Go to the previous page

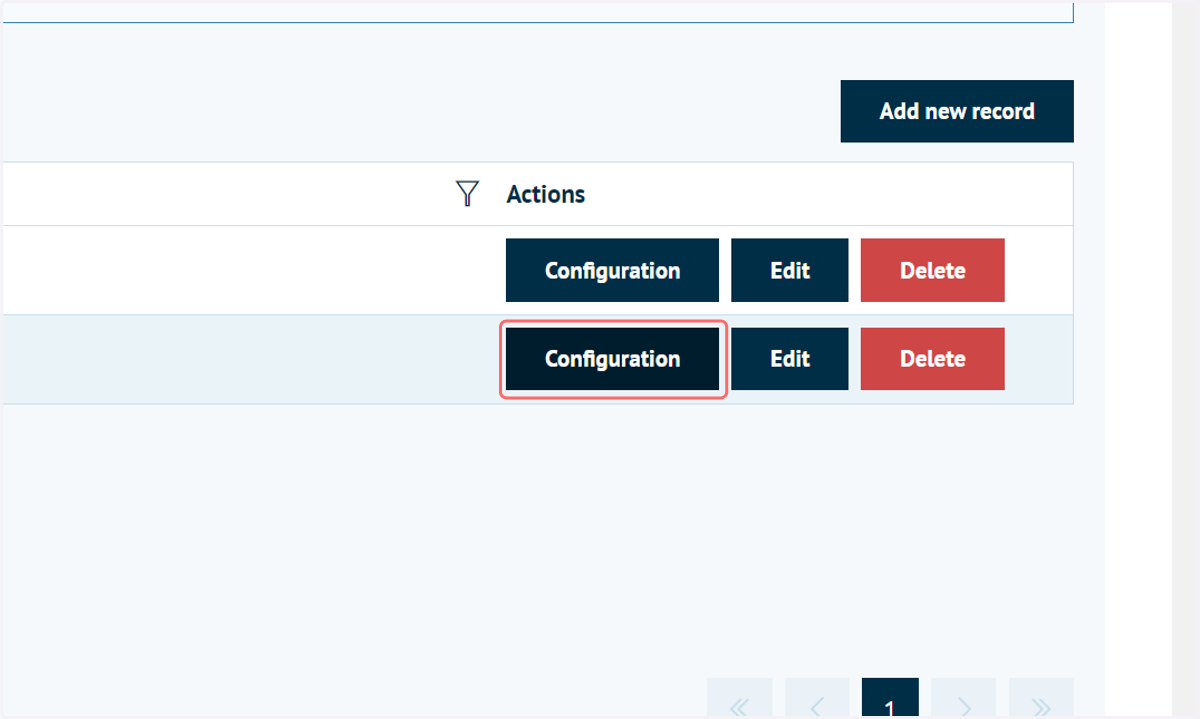pos(816,699)
